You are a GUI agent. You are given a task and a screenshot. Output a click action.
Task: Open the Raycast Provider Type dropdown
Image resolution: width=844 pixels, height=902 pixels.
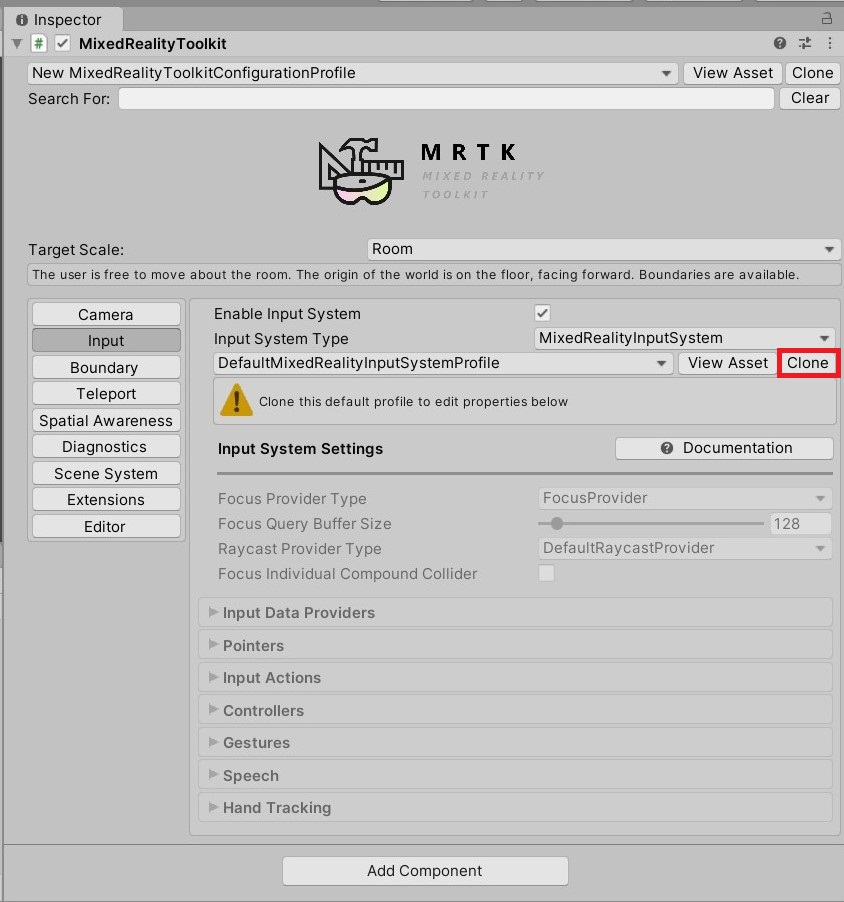pyautogui.click(x=685, y=548)
